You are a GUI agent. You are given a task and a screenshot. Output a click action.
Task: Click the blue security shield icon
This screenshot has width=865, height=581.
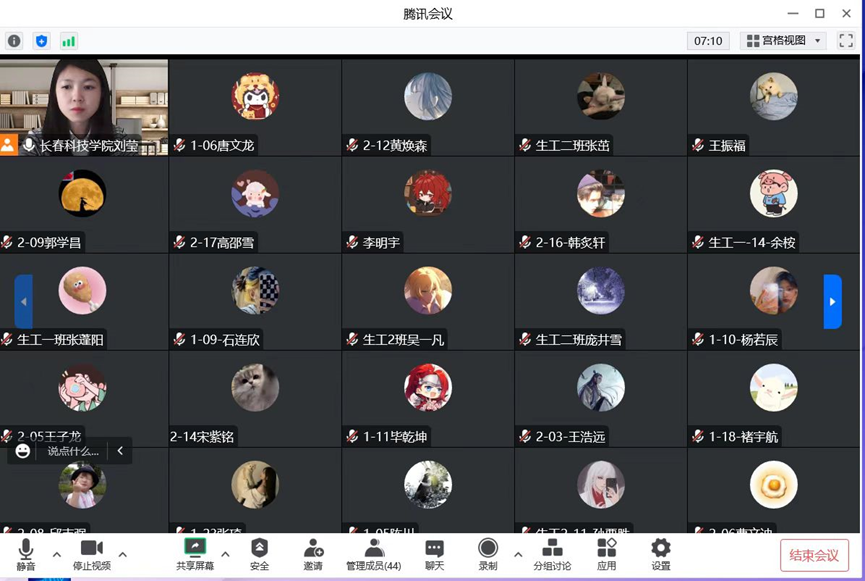click(x=41, y=41)
